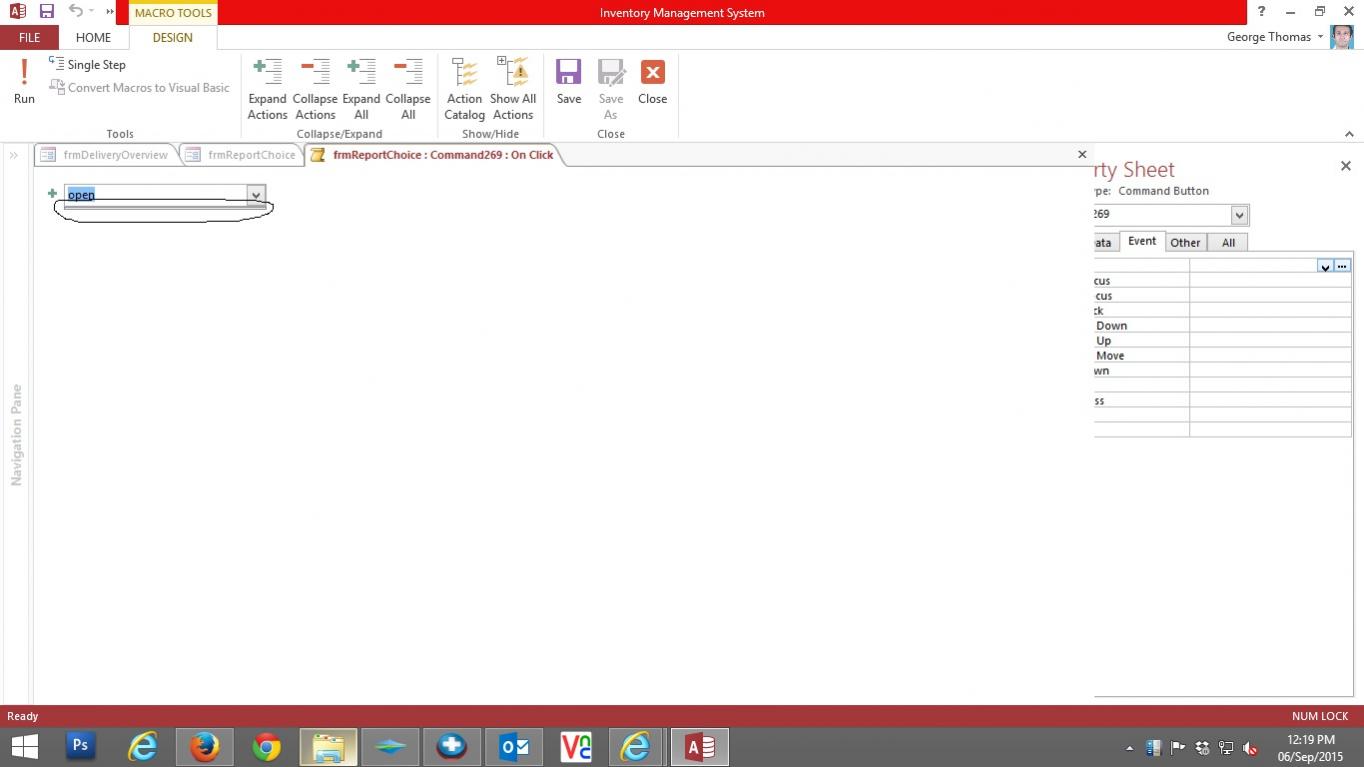Viewport: 1364px width, 767px height.
Task: Save the macro with the Save icon
Action: (x=569, y=81)
